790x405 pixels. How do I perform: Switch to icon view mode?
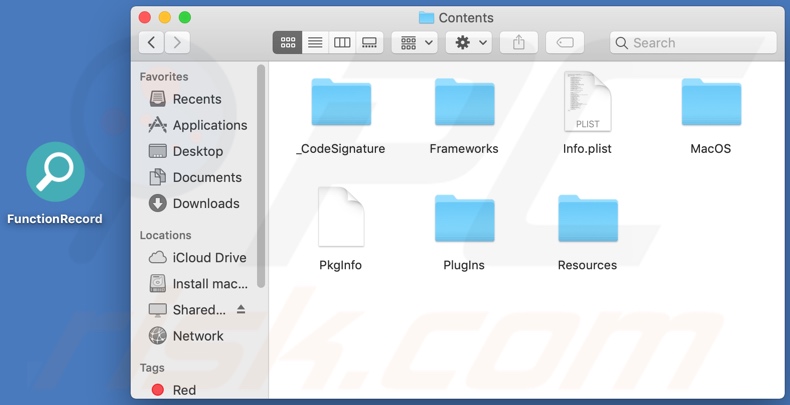coord(288,43)
